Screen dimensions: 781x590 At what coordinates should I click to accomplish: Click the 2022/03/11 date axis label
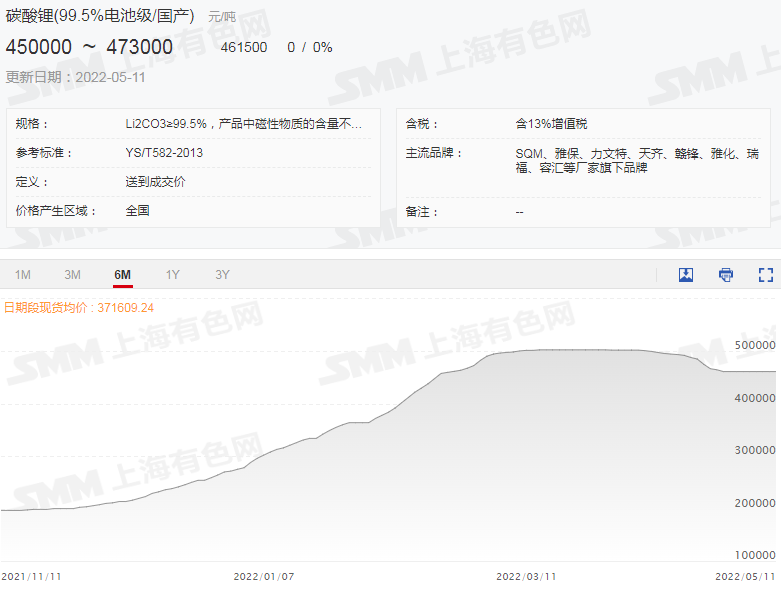point(526,576)
